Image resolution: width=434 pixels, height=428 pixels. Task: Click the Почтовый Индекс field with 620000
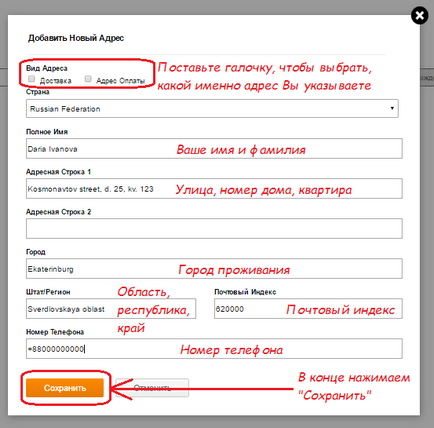[308, 309]
